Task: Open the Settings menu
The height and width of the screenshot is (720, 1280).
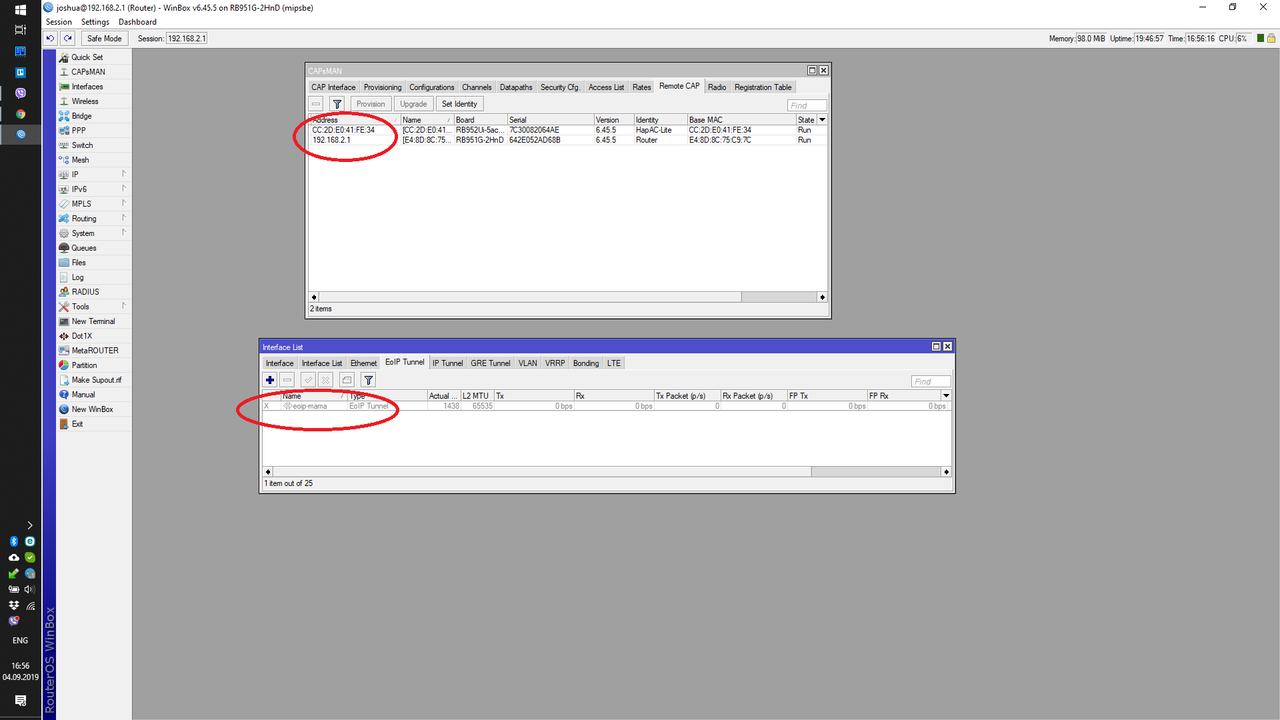Action: (x=95, y=22)
